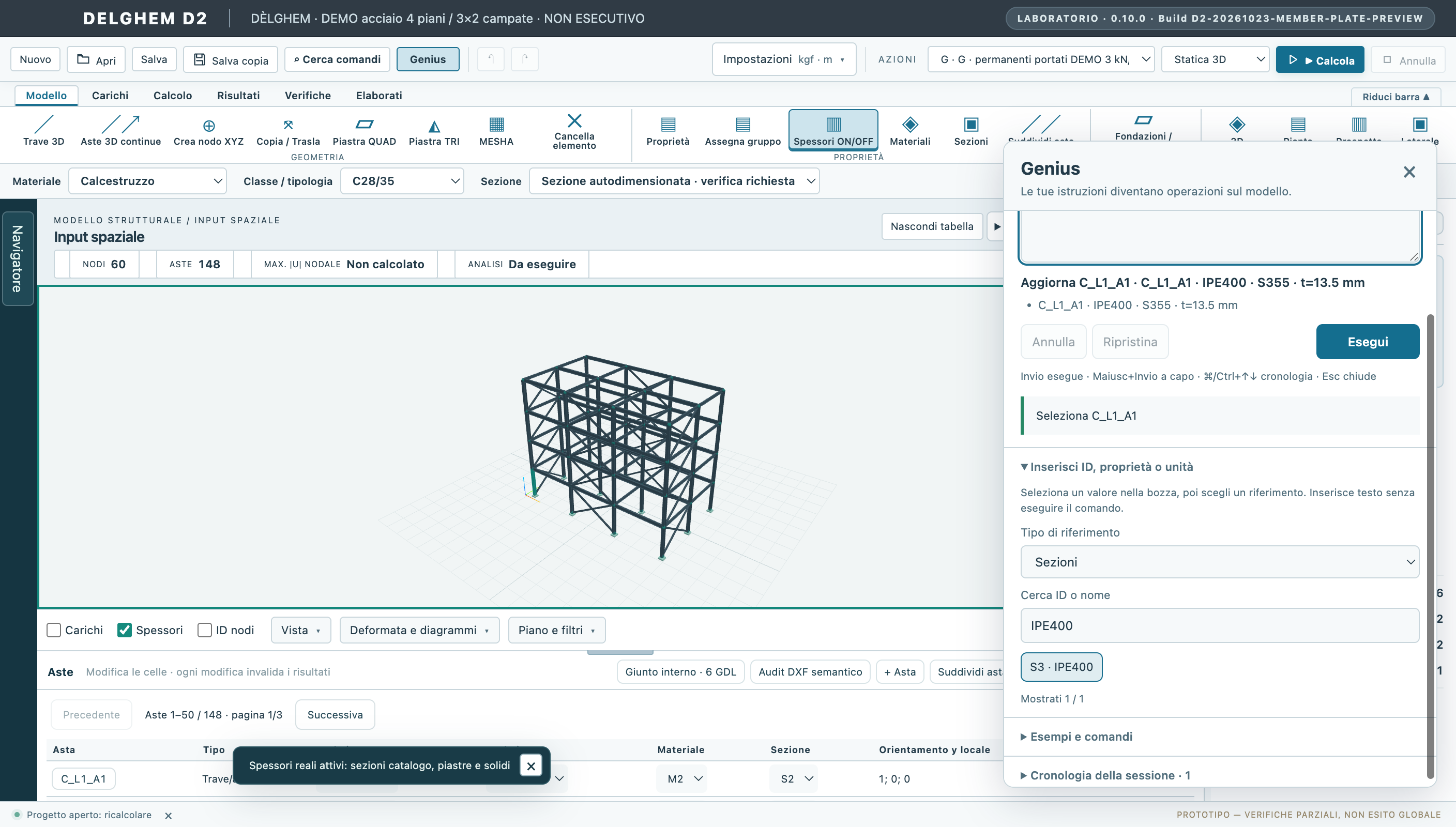Image resolution: width=1456 pixels, height=827 pixels.
Task: Close the Genius panel
Action: 1409,172
